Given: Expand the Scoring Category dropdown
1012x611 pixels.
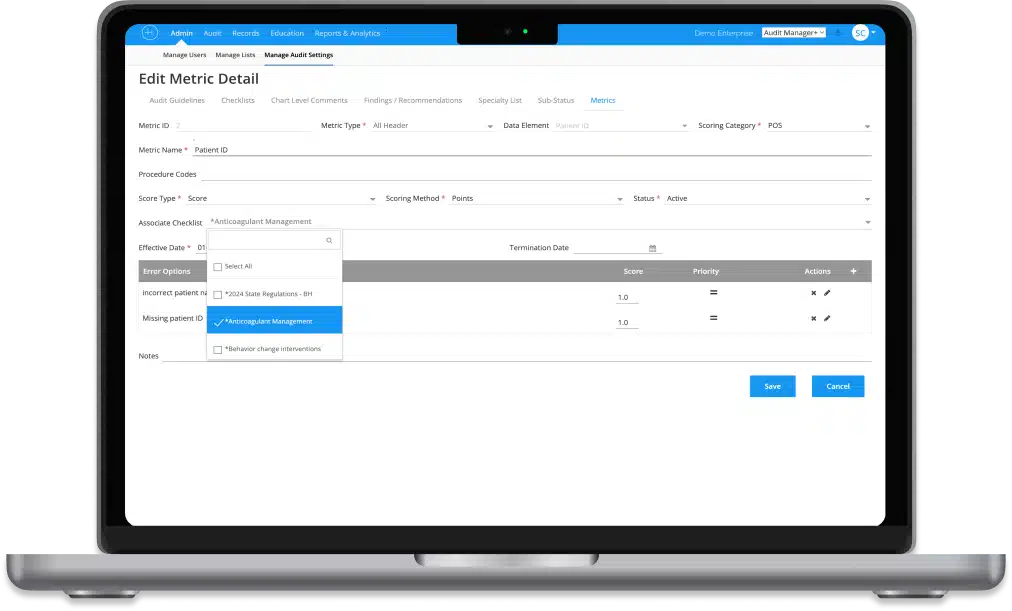Looking at the screenshot, I should [867, 126].
